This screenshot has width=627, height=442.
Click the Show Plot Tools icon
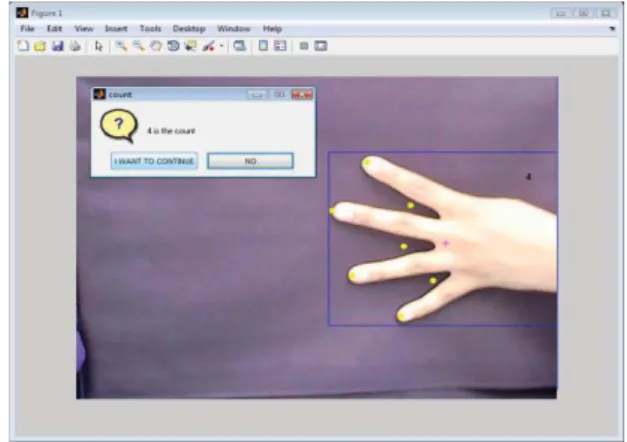click(x=321, y=46)
